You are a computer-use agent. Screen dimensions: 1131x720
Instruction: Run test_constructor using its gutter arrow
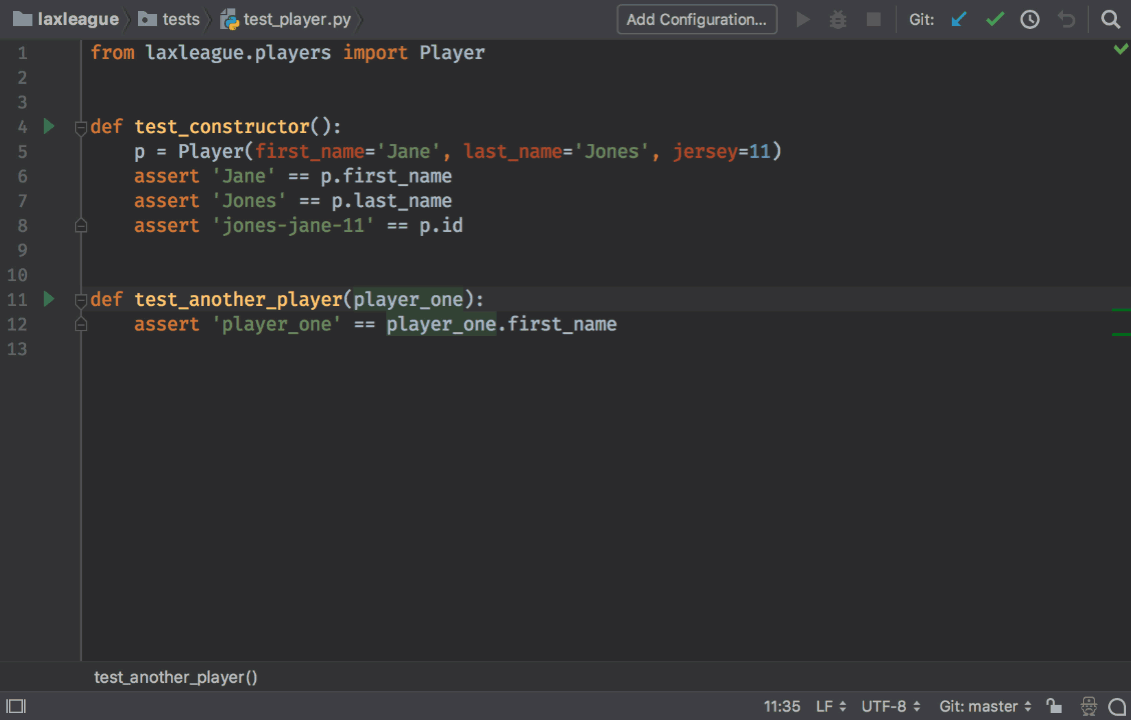pyautogui.click(x=48, y=126)
